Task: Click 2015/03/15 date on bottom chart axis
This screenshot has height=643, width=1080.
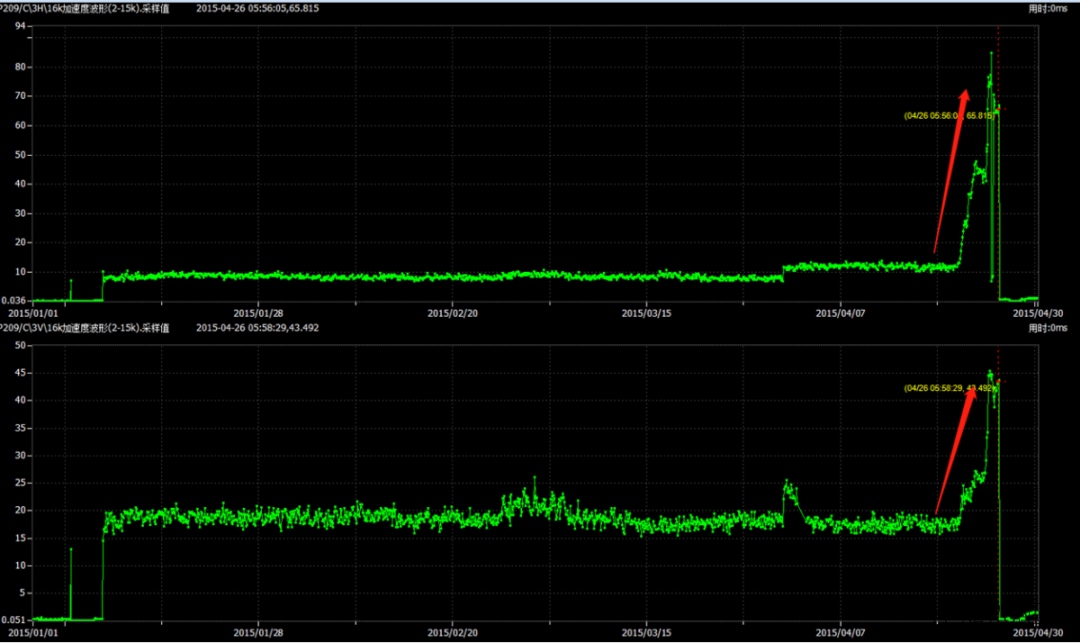Action: coord(646,632)
